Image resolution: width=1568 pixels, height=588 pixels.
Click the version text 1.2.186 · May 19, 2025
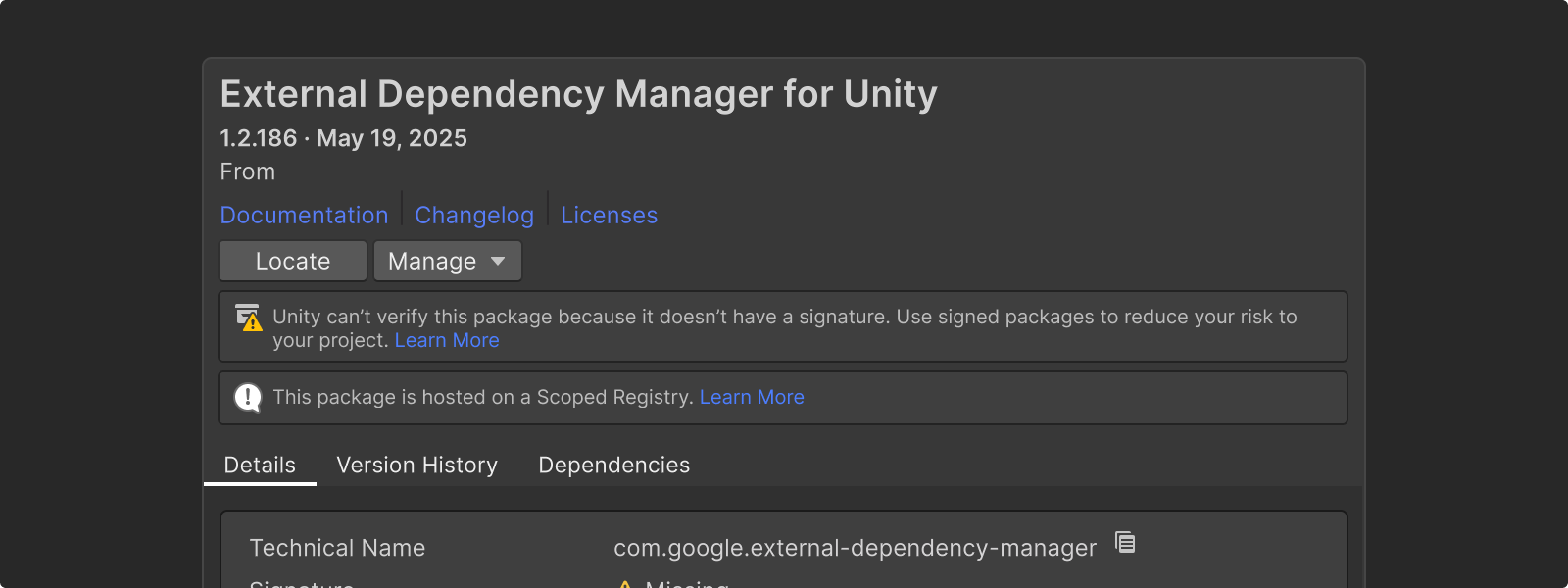click(x=343, y=138)
